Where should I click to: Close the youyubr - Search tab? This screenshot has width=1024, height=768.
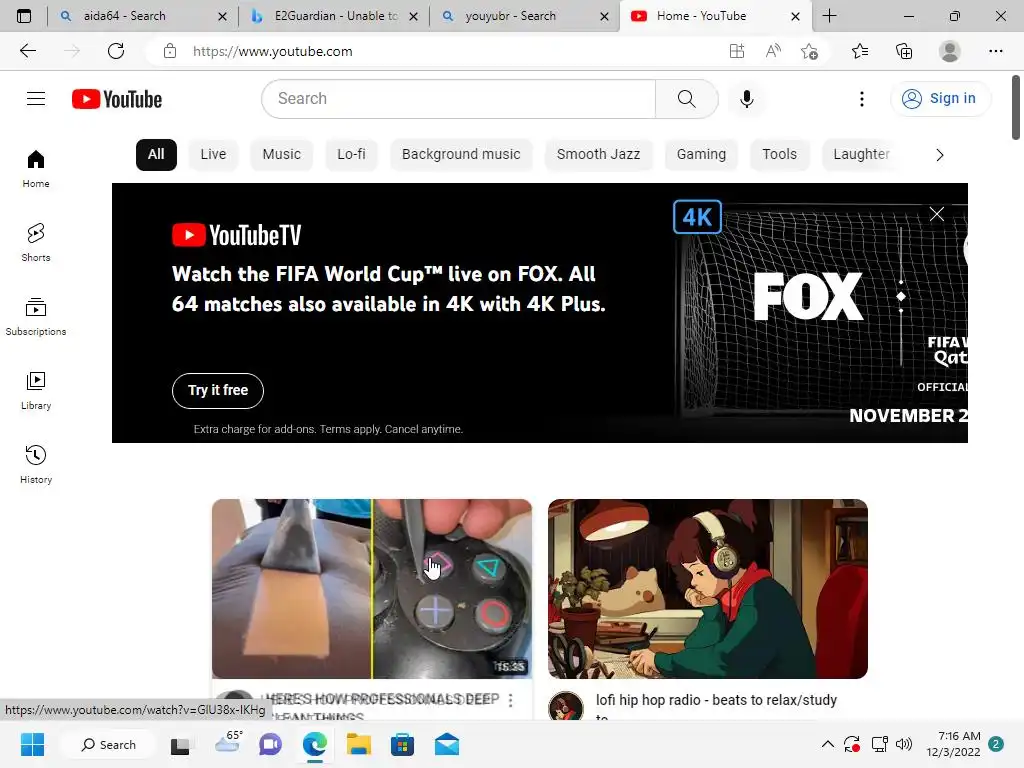click(x=605, y=16)
